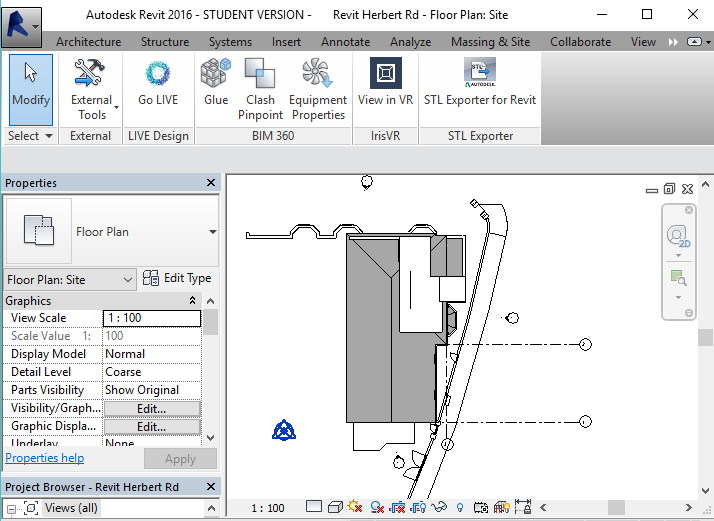
Task: Open the Glue BIM 360 tool
Action: (x=216, y=87)
